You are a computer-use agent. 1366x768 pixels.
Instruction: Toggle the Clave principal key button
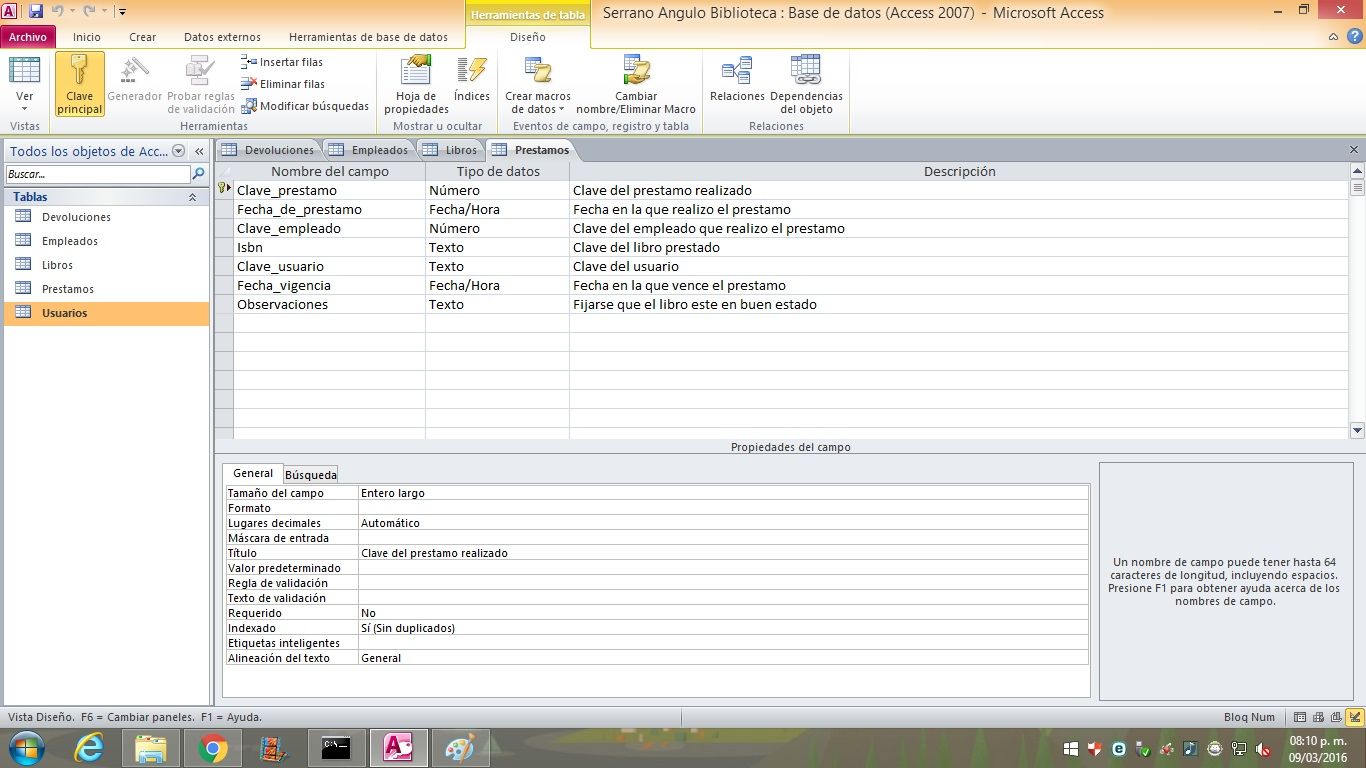[x=80, y=84]
